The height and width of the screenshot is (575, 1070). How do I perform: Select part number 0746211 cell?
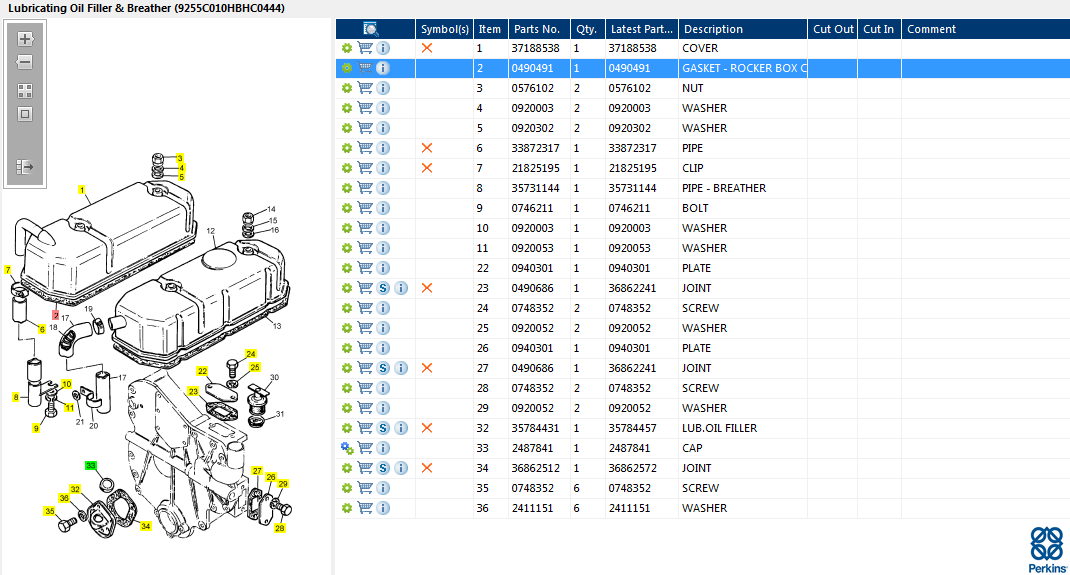click(x=538, y=208)
